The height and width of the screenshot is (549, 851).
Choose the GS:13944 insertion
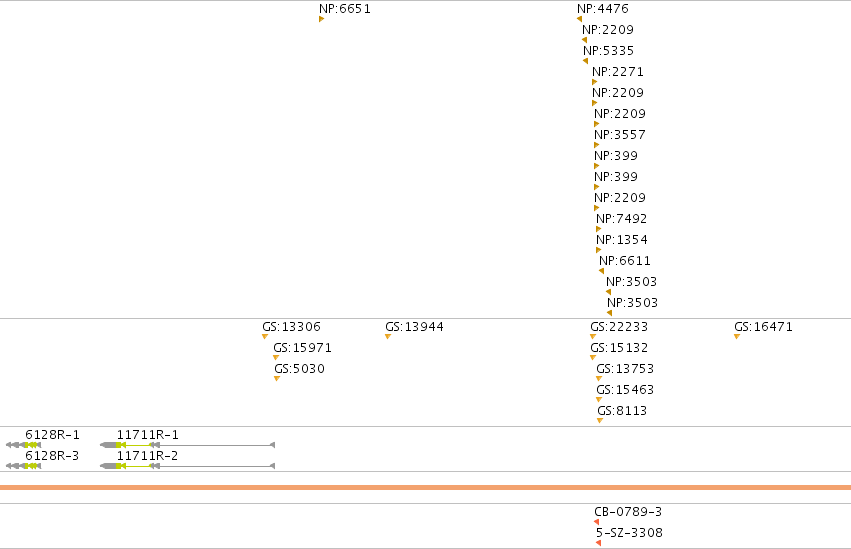click(x=414, y=327)
